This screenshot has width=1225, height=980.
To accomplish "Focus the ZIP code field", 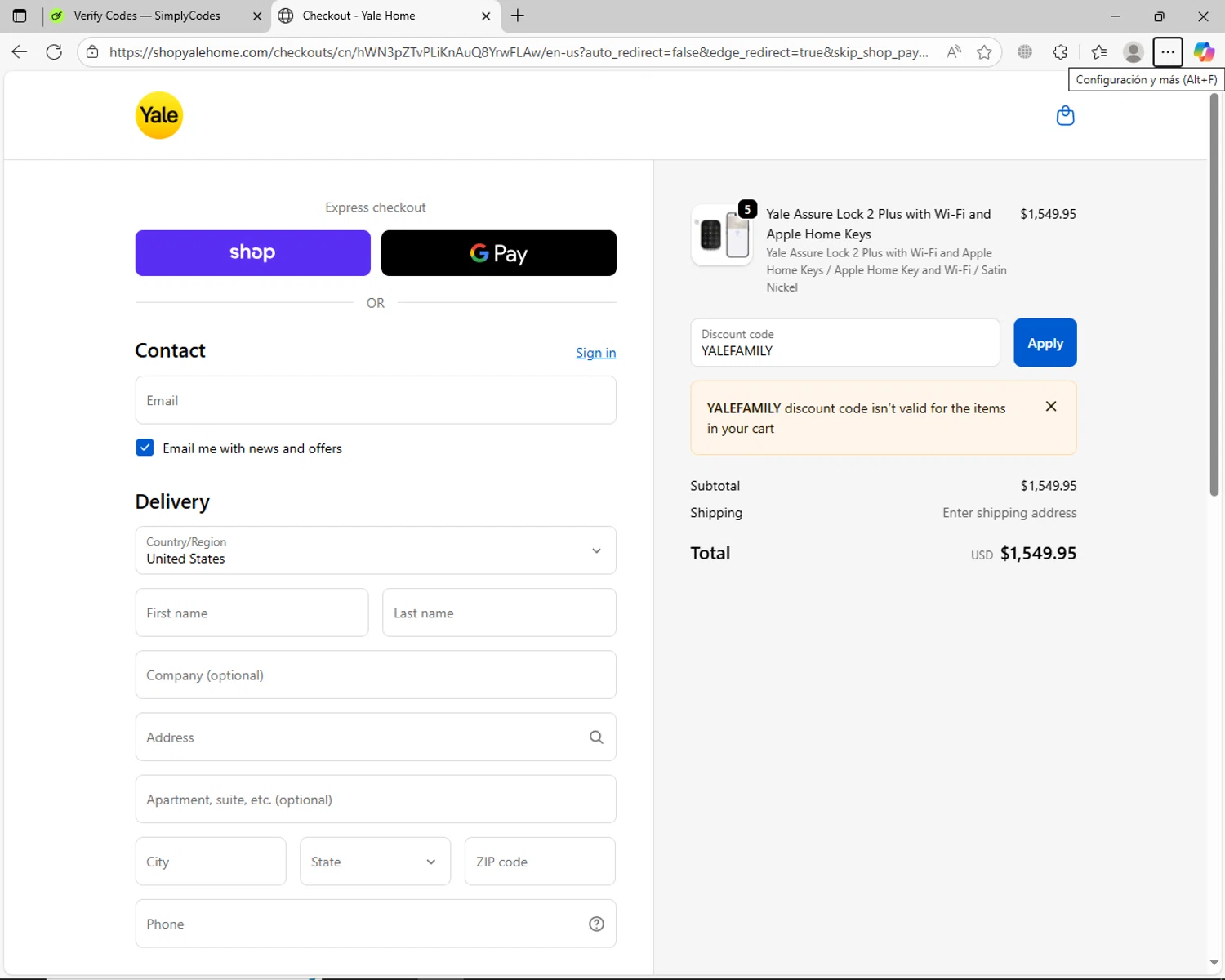I will (540, 862).
